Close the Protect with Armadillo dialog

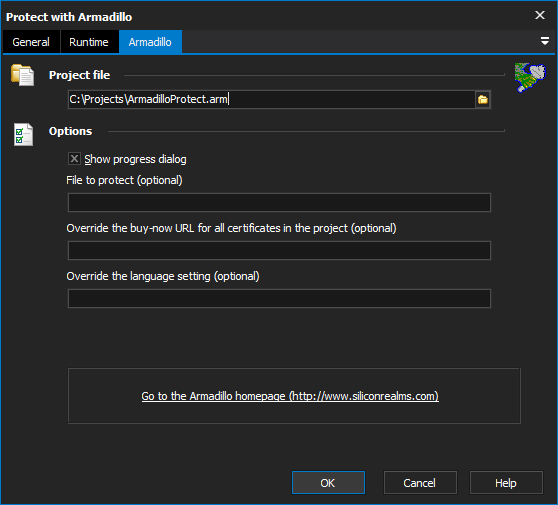[540, 15]
